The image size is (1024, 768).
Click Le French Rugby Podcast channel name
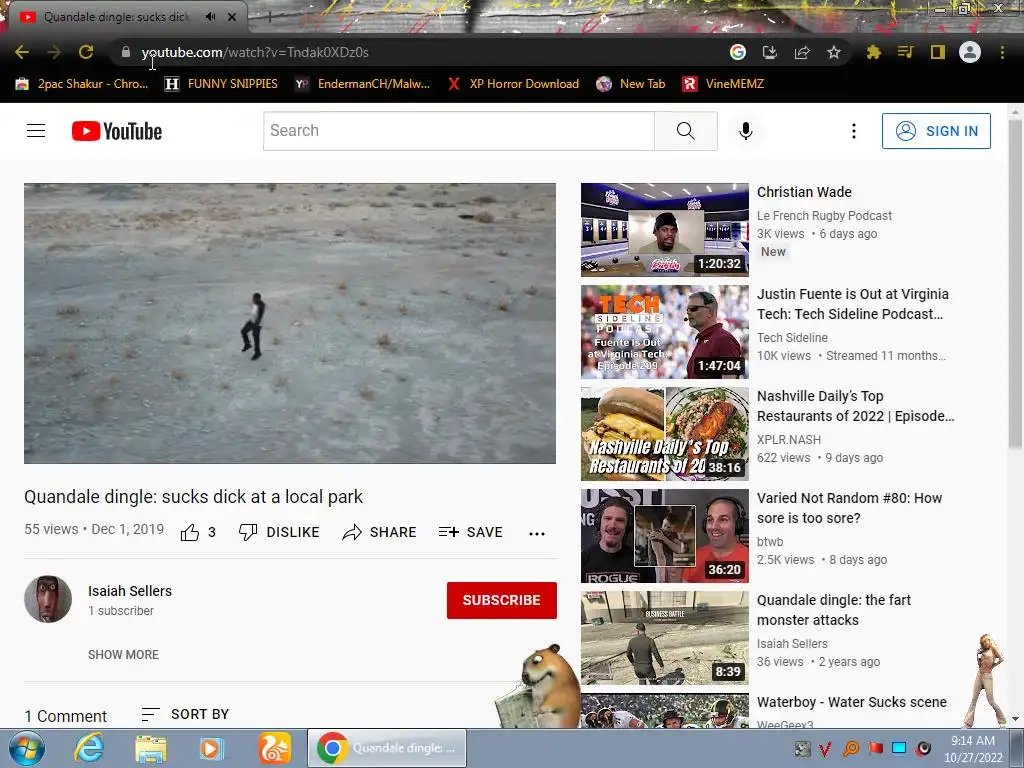click(x=824, y=216)
